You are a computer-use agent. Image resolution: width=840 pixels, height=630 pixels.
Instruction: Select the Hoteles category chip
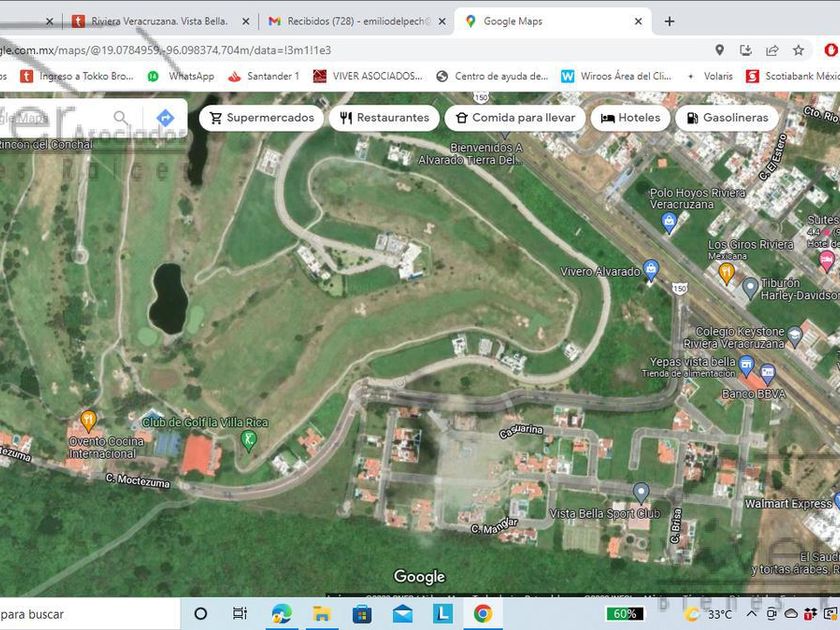(630, 118)
